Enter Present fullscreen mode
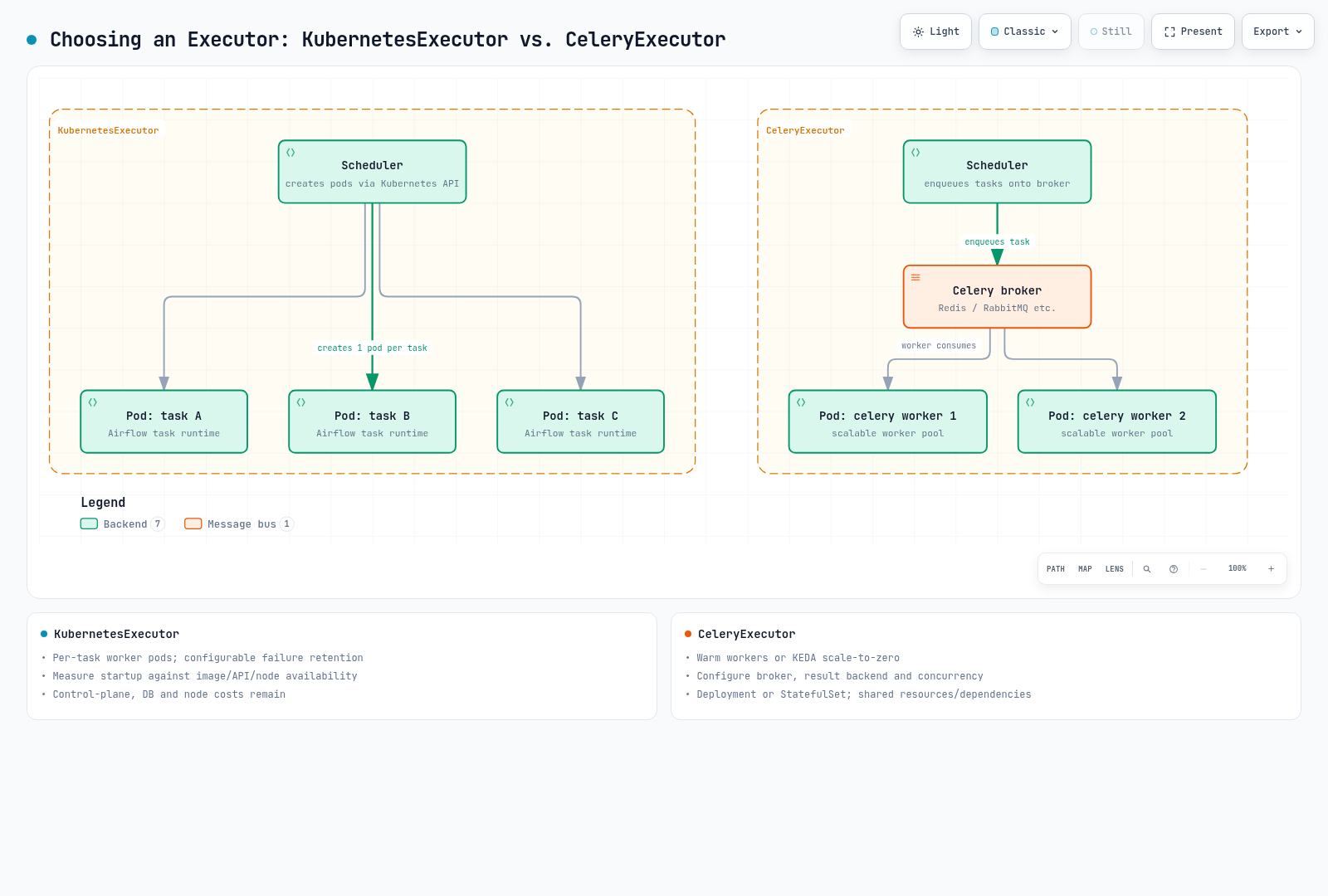The image size is (1328, 896). (x=1193, y=32)
